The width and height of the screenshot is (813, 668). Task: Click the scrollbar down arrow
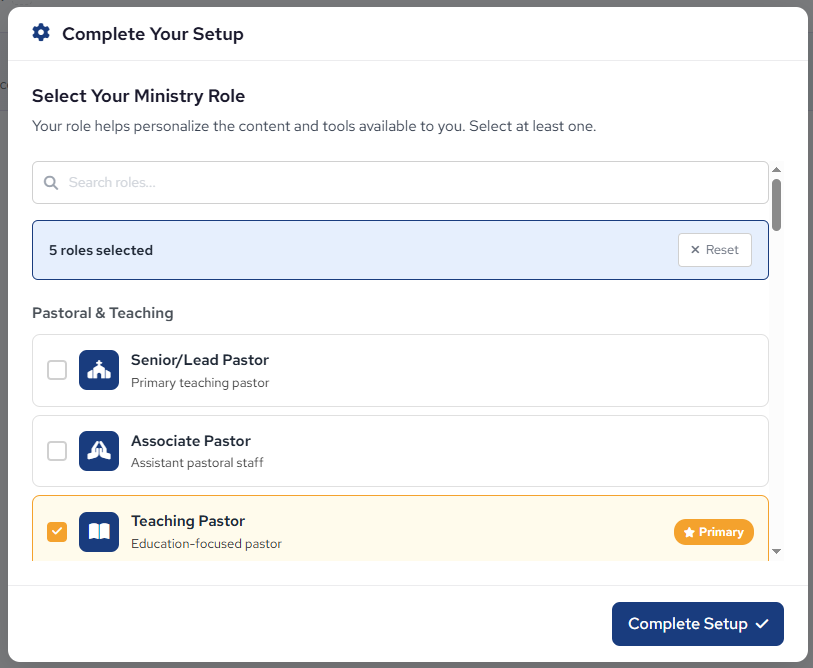click(x=776, y=551)
